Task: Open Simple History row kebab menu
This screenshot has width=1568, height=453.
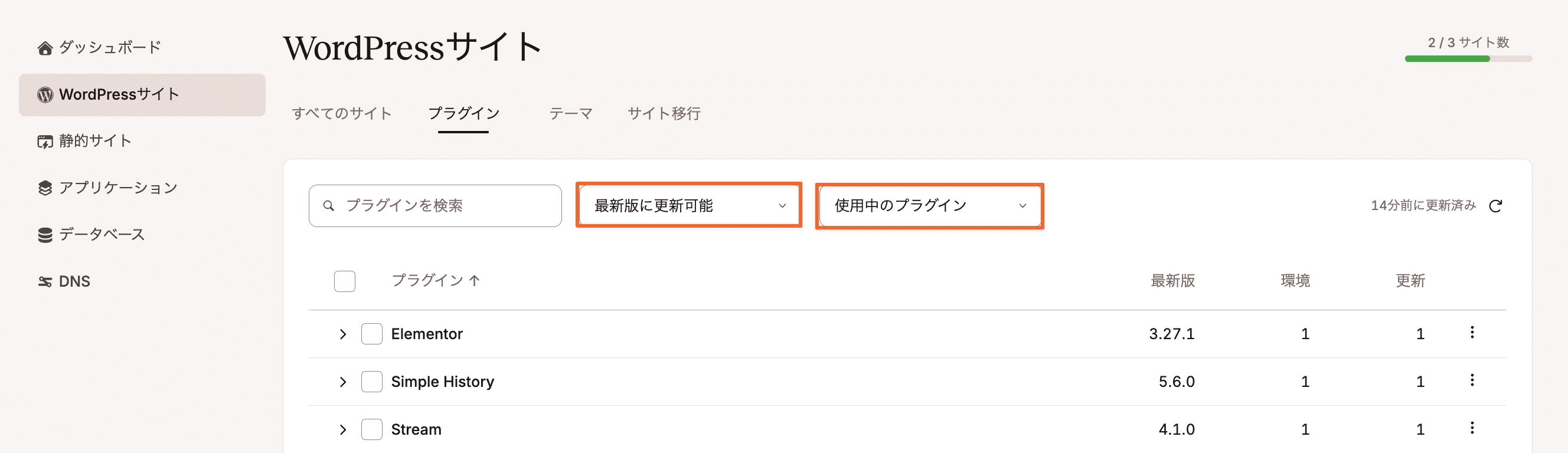Action: click(1472, 380)
